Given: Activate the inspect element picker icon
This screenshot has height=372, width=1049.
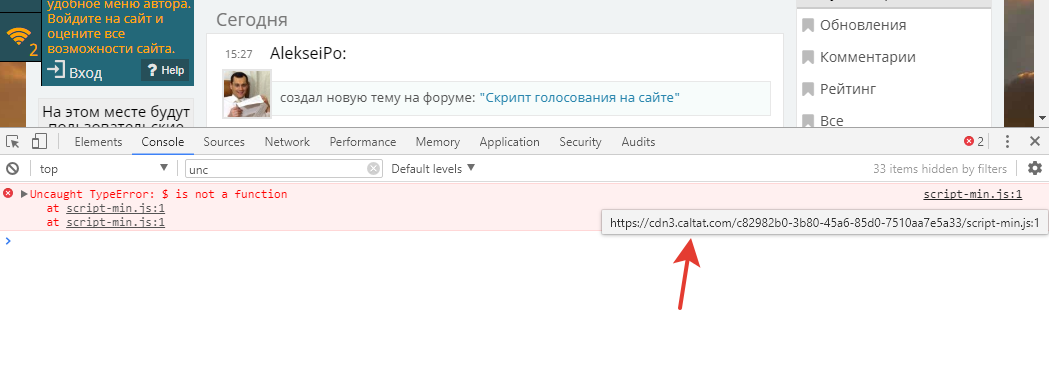Looking at the screenshot, I should (x=13, y=141).
